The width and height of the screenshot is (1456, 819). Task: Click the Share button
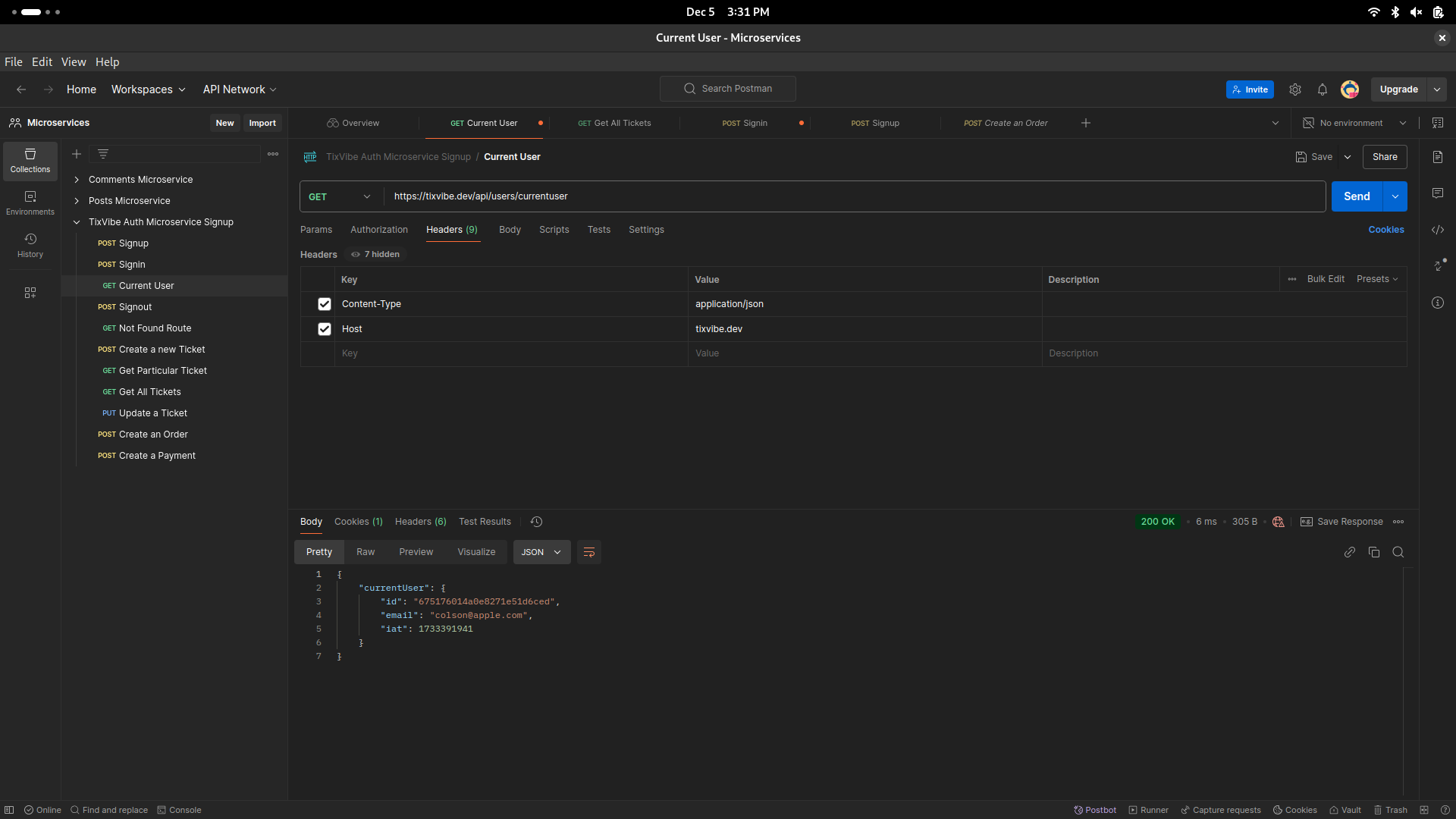[1385, 157]
